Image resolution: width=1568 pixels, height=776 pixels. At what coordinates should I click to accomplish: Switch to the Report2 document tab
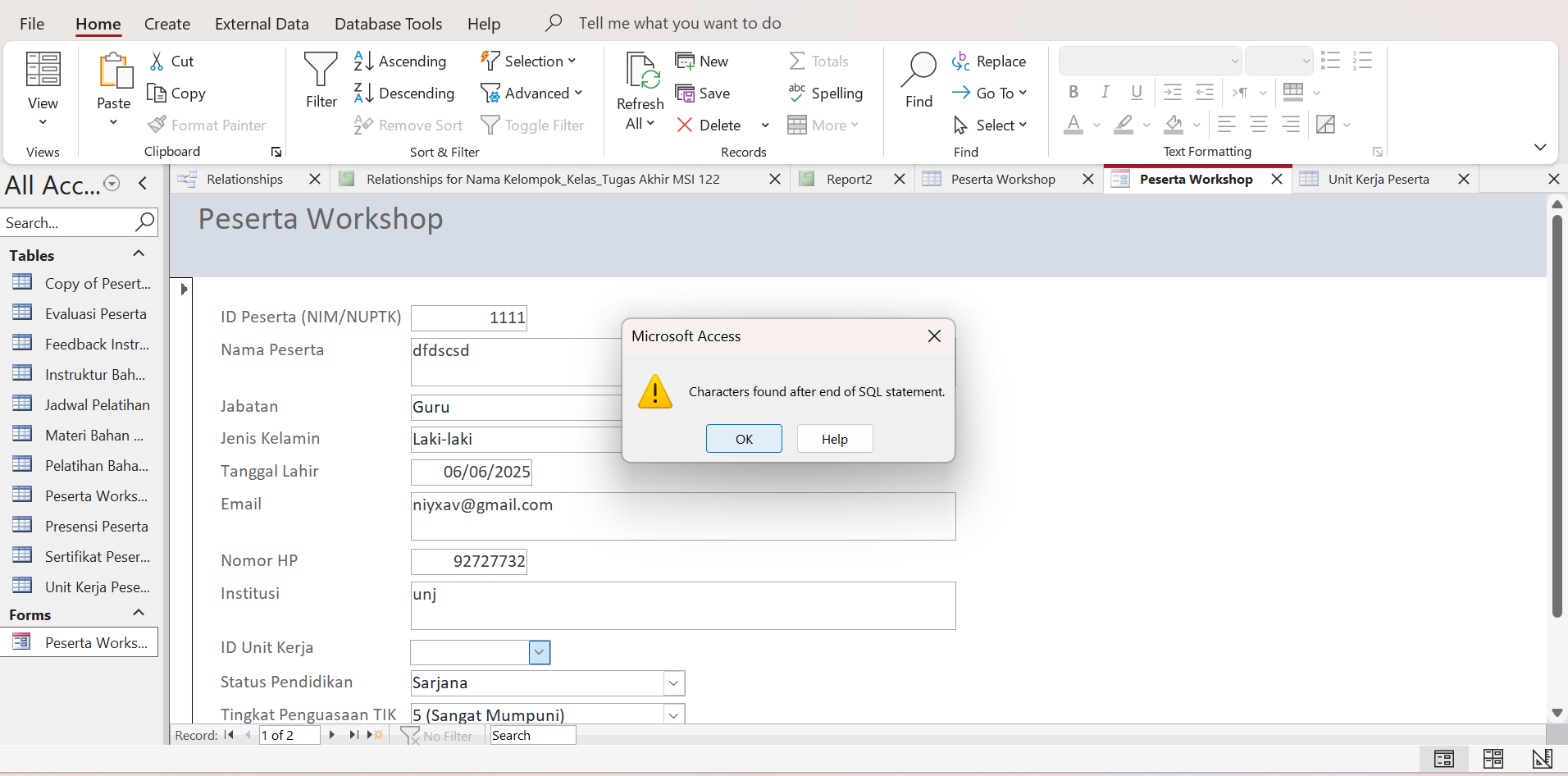pyautogui.click(x=849, y=179)
